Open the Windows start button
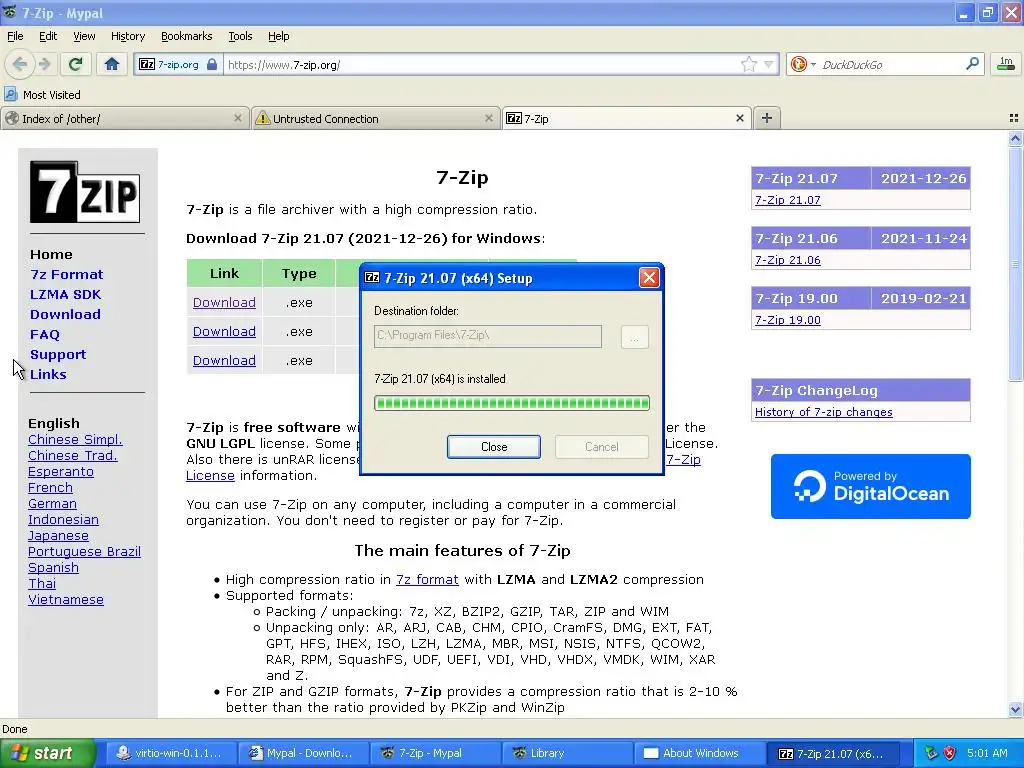Viewport: 1024px width, 768px height. click(47, 754)
